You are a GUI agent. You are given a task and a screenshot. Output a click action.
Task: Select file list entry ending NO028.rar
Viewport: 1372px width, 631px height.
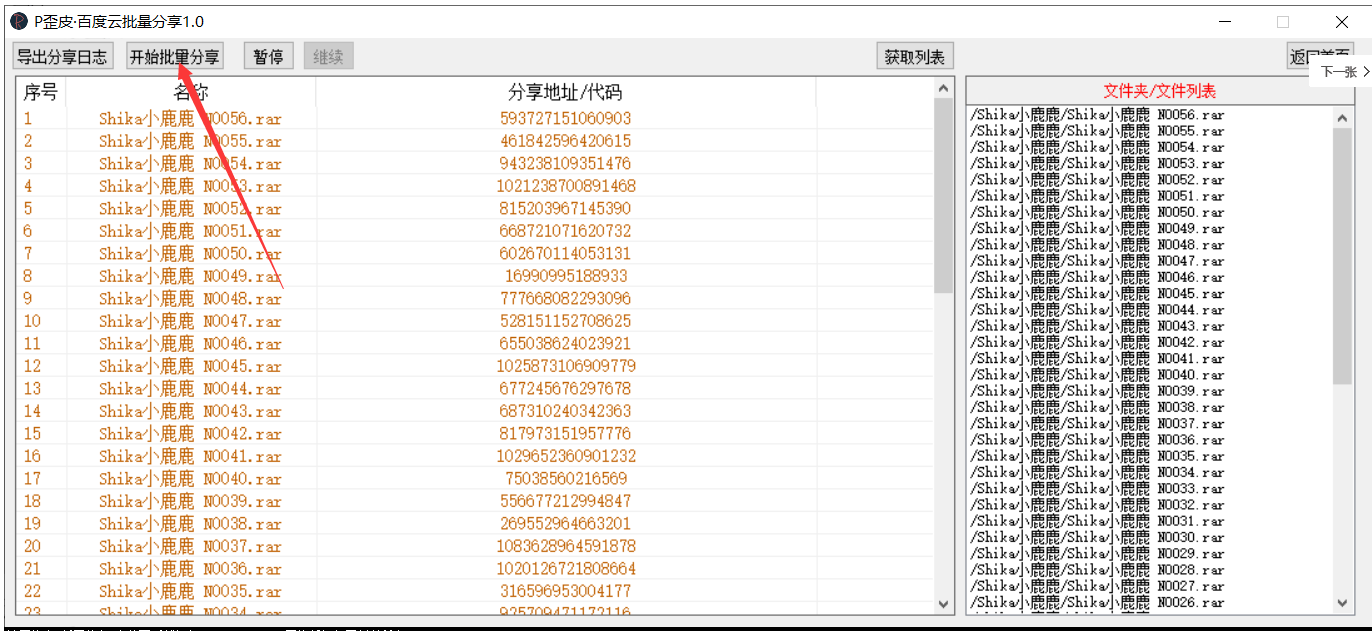(1097, 570)
